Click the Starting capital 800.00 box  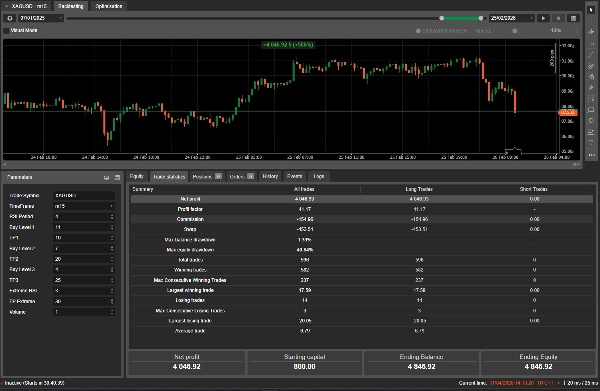(x=304, y=363)
